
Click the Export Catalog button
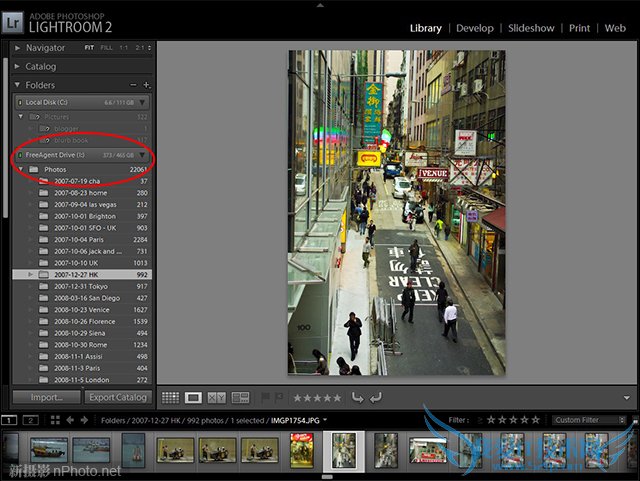[118, 397]
